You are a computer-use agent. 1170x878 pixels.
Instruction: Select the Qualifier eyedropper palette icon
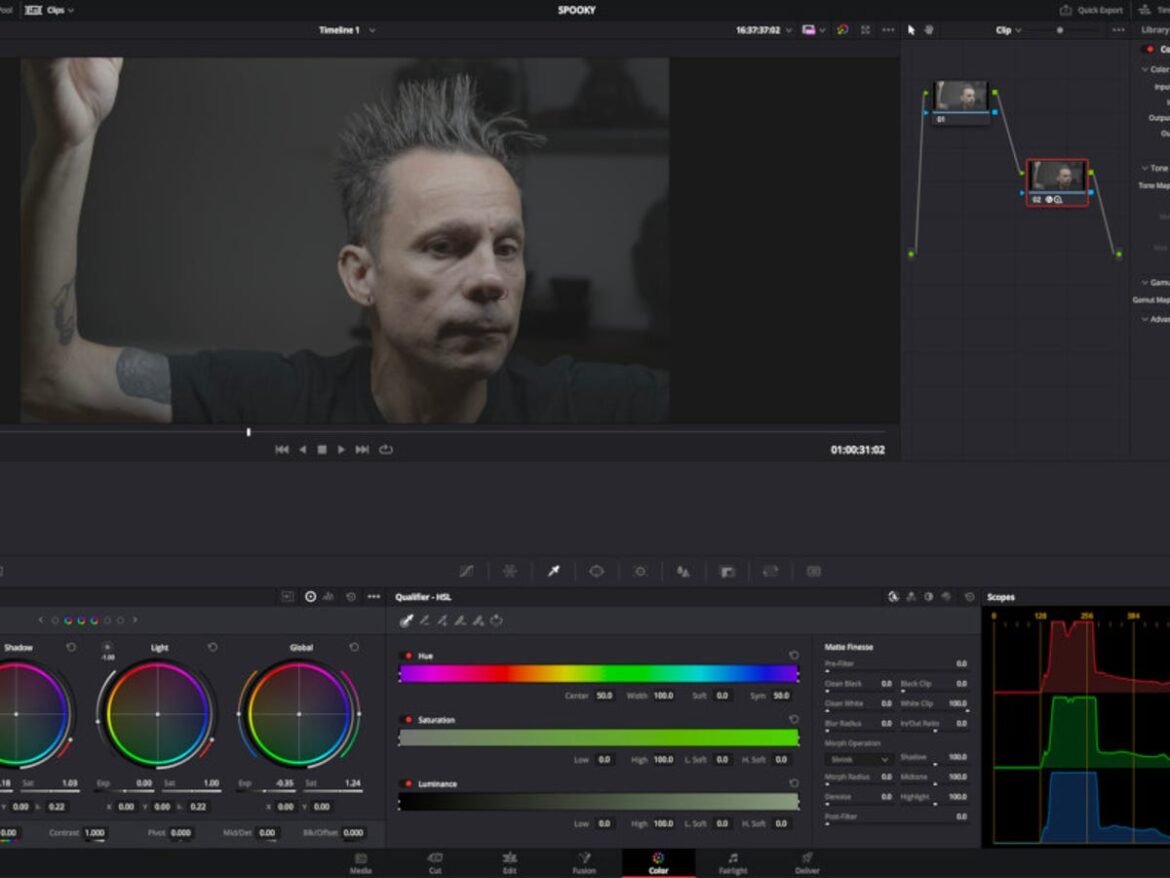pyautogui.click(x=553, y=571)
